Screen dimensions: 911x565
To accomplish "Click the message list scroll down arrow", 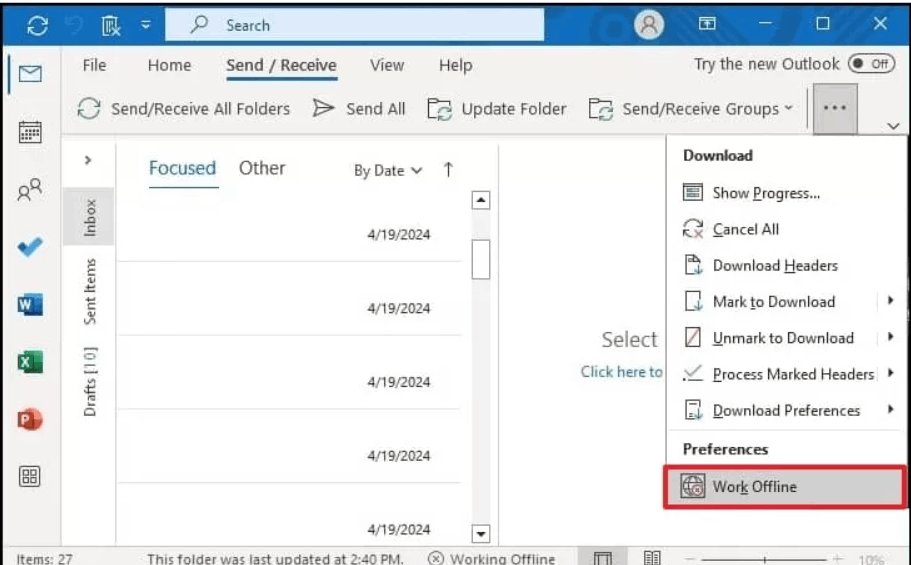I will (x=480, y=533).
